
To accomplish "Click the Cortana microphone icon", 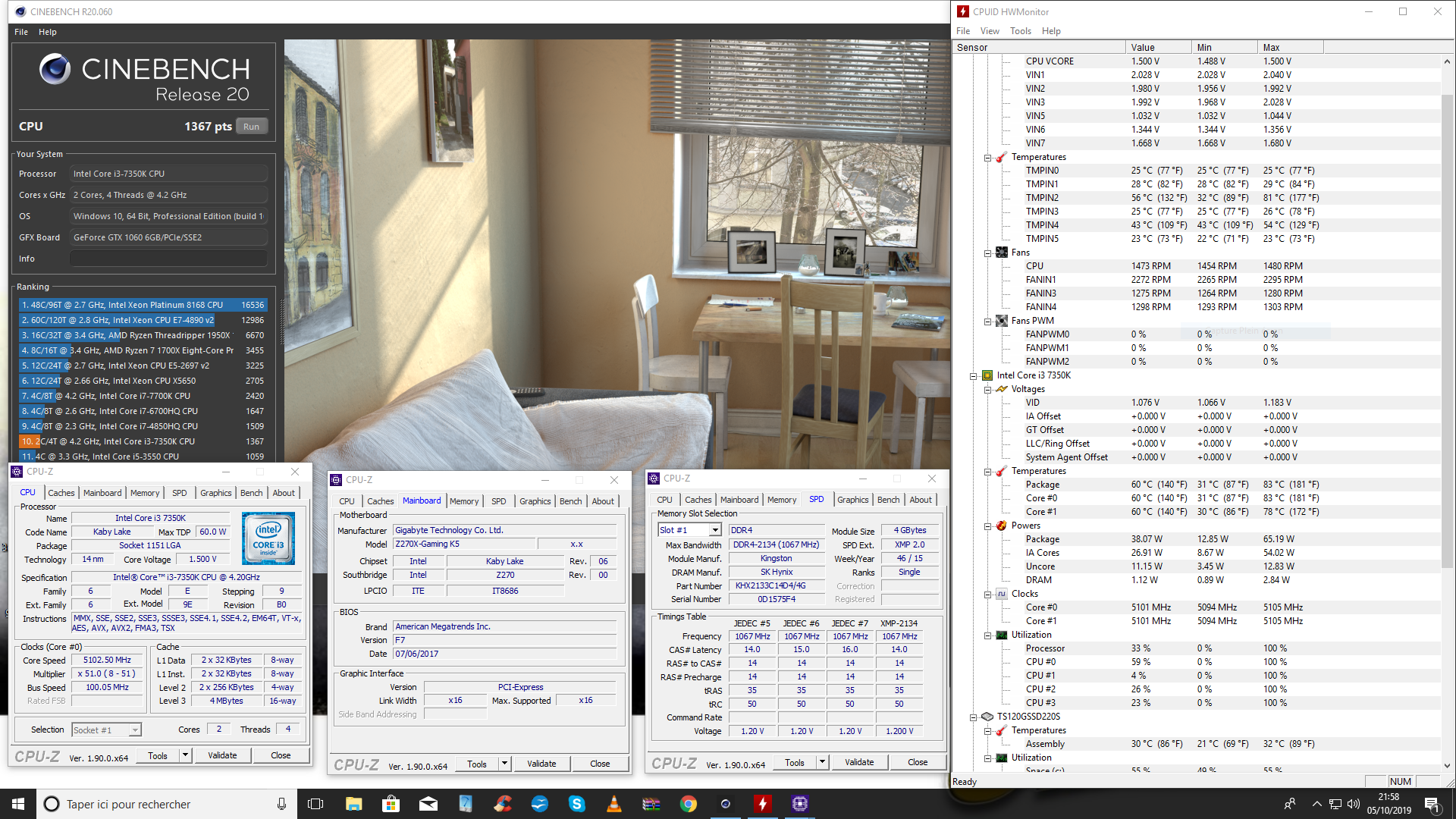I will point(281,804).
